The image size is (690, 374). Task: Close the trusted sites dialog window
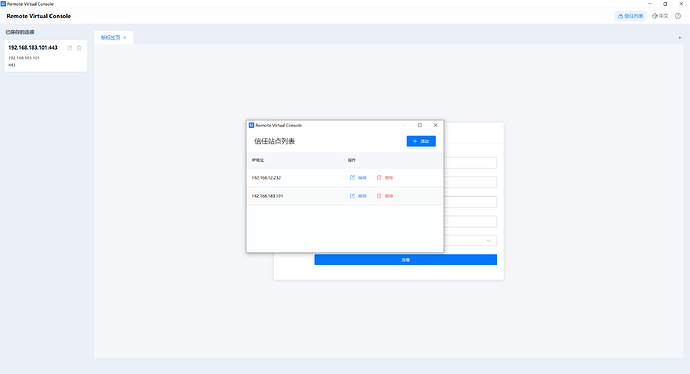coord(436,125)
